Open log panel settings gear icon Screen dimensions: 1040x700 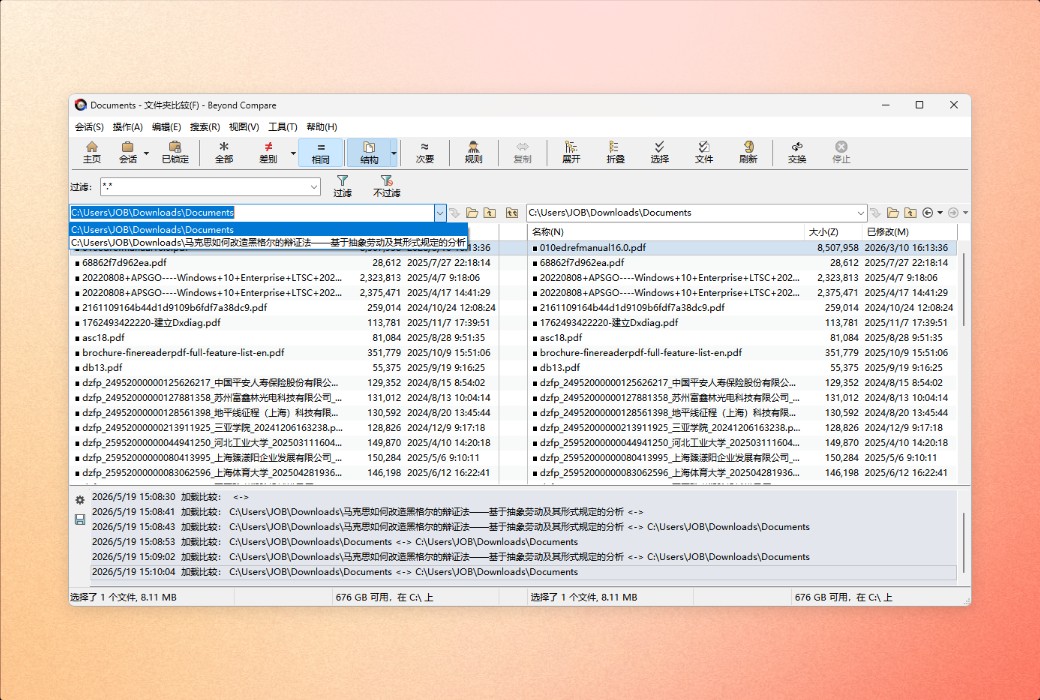pyautogui.click(x=80, y=500)
